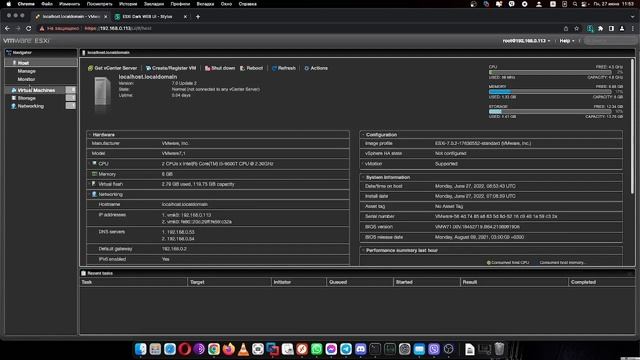Viewport: 640px width, 360px height.
Task: Click the Networking icon in Hardware table
Action: click(94, 194)
